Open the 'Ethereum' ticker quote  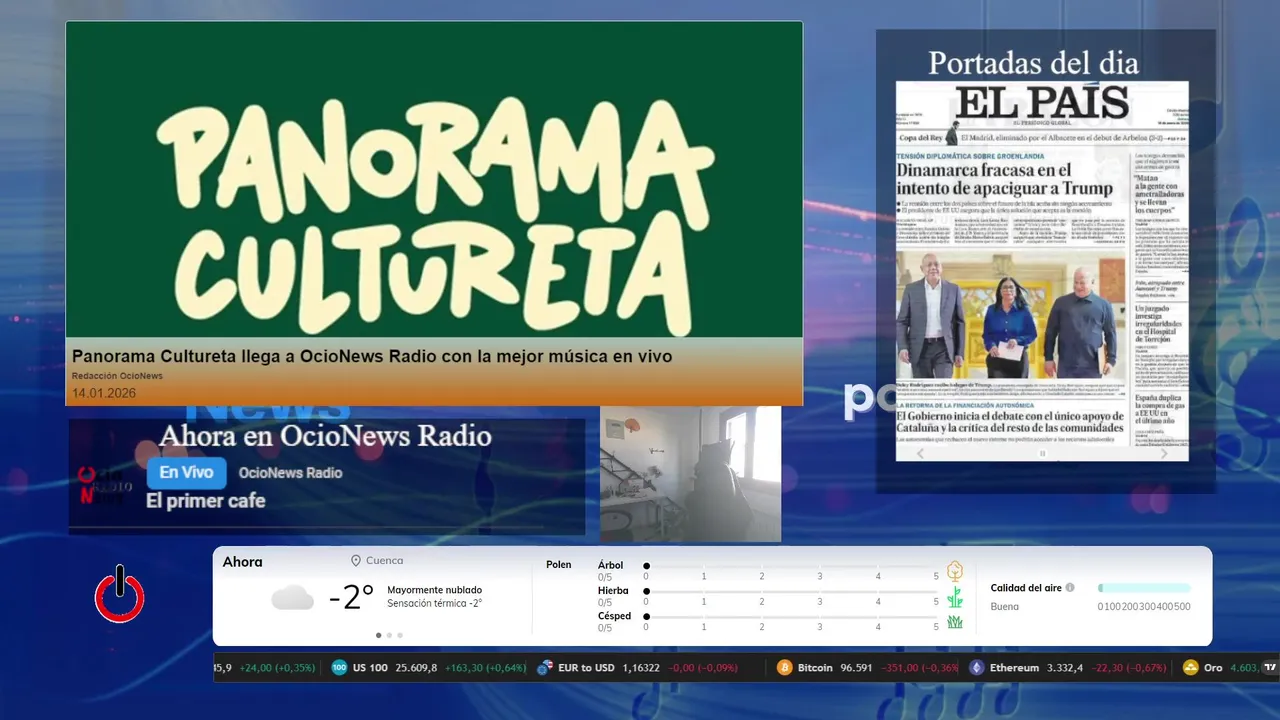pyautogui.click(x=1067, y=667)
